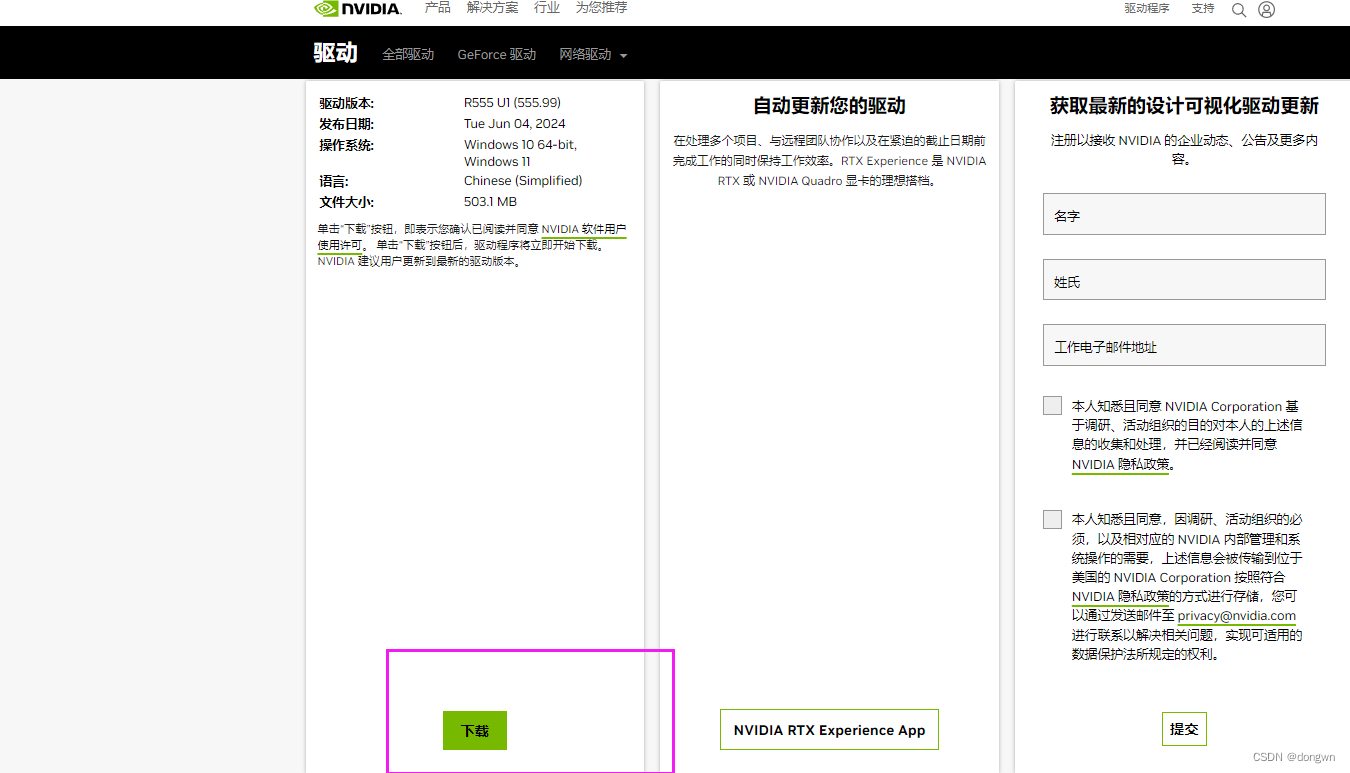
Task: Expand the 网络驱动 dropdown arrow
Action: 623,56
